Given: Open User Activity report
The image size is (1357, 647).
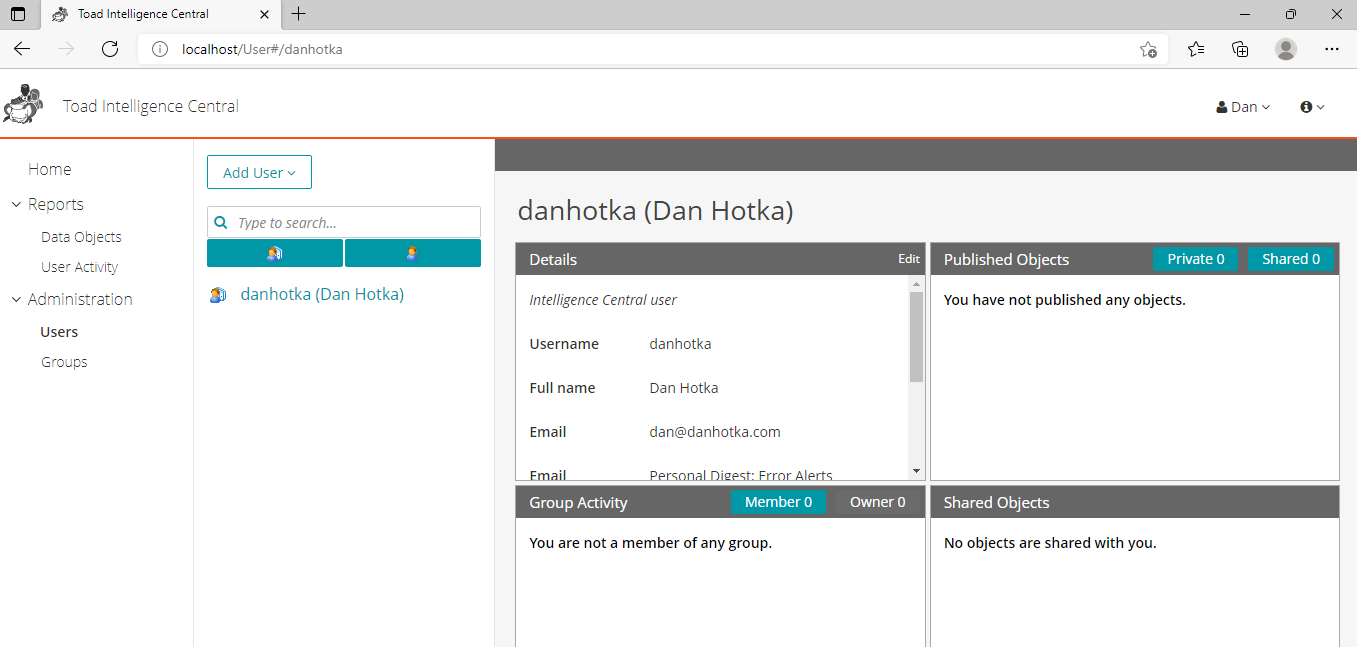Looking at the screenshot, I should 79,267.
